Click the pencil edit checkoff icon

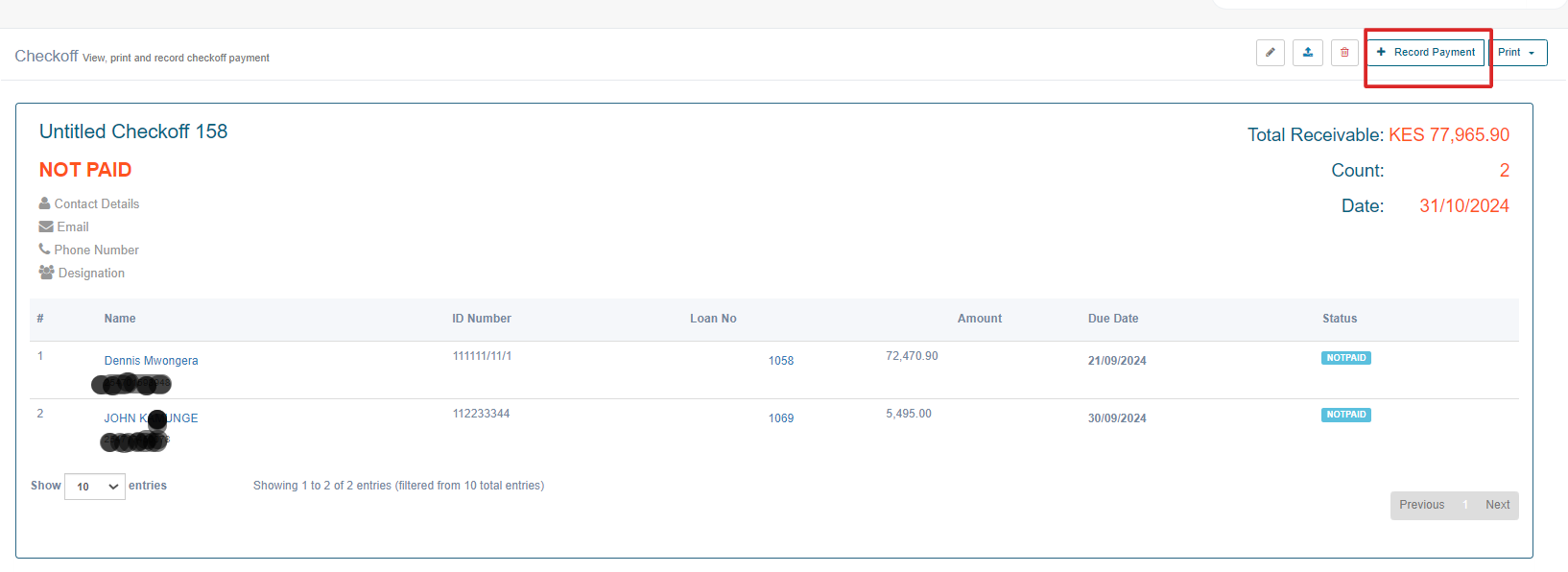[1270, 53]
